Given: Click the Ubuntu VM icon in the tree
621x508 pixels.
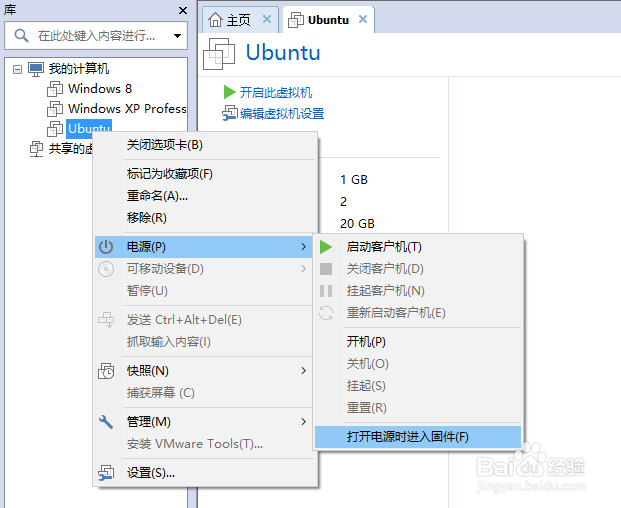Looking at the screenshot, I should click(55, 129).
